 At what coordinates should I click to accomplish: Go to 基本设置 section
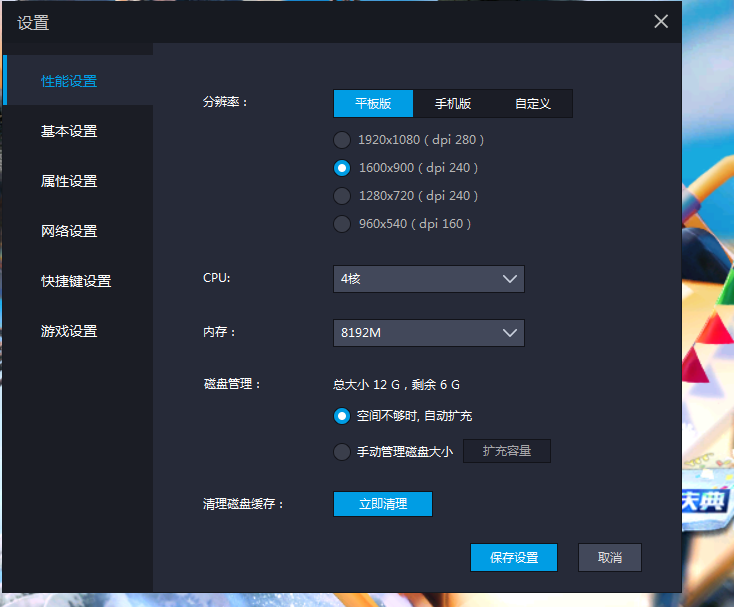(69, 131)
